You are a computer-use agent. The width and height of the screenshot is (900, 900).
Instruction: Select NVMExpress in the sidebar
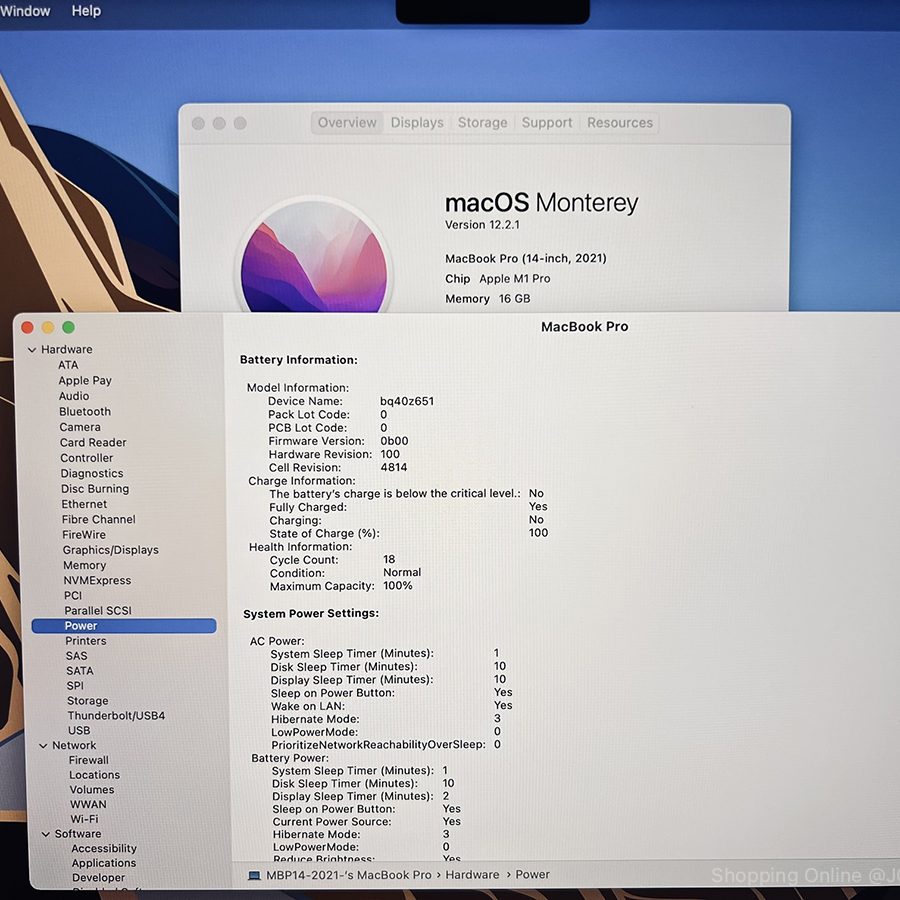(x=97, y=580)
